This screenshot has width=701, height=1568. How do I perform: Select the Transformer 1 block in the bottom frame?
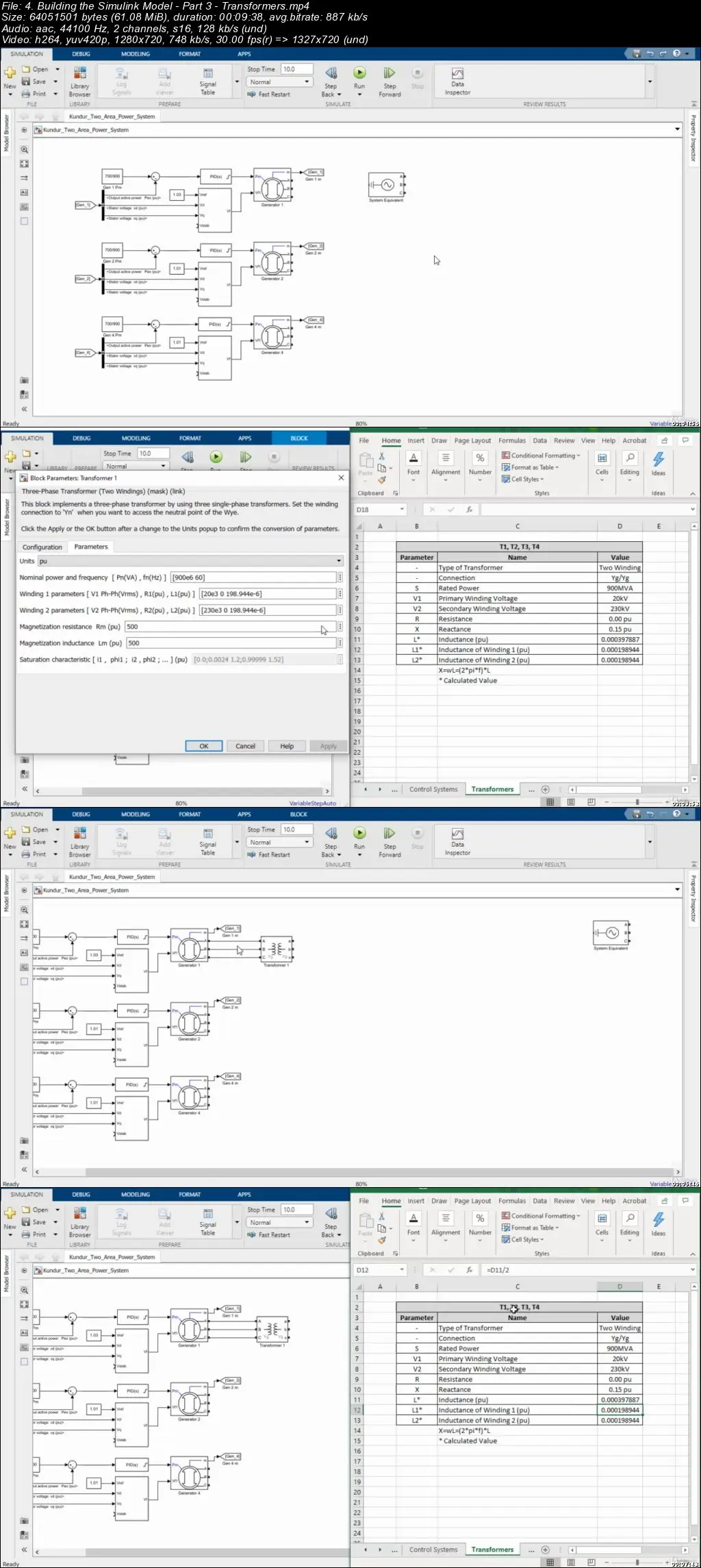[x=272, y=1329]
